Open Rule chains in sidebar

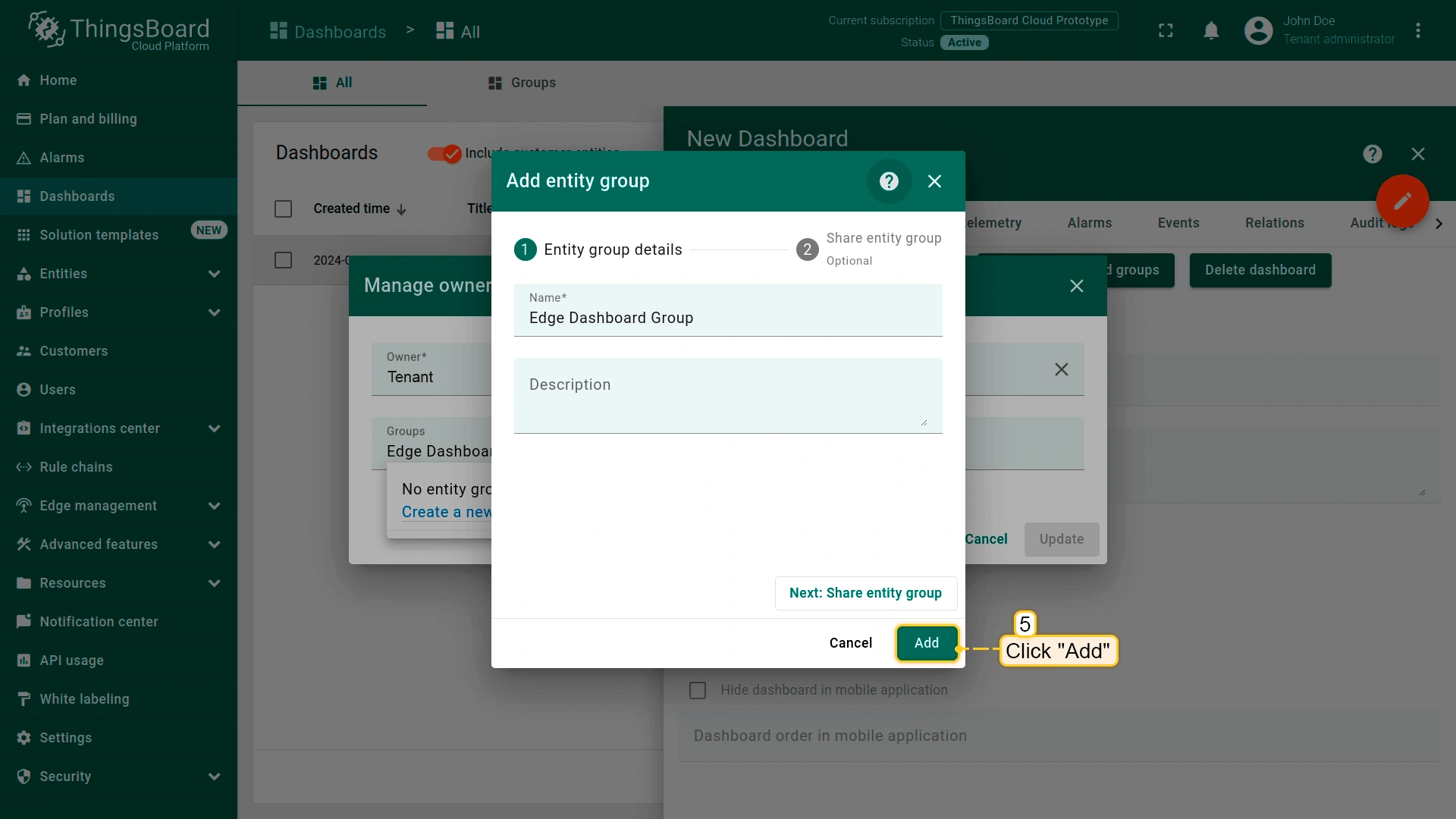tap(76, 467)
